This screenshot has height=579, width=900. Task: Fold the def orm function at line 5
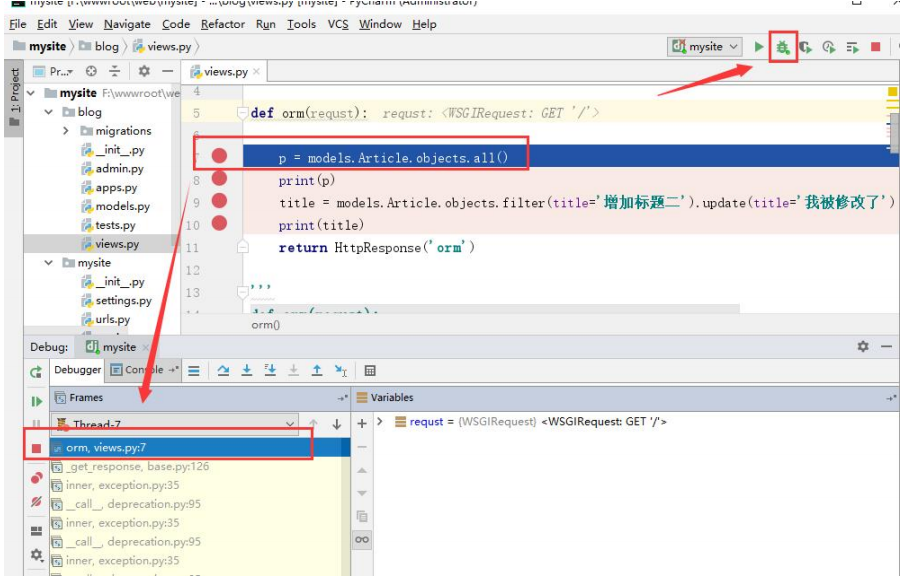click(x=242, y=113)
